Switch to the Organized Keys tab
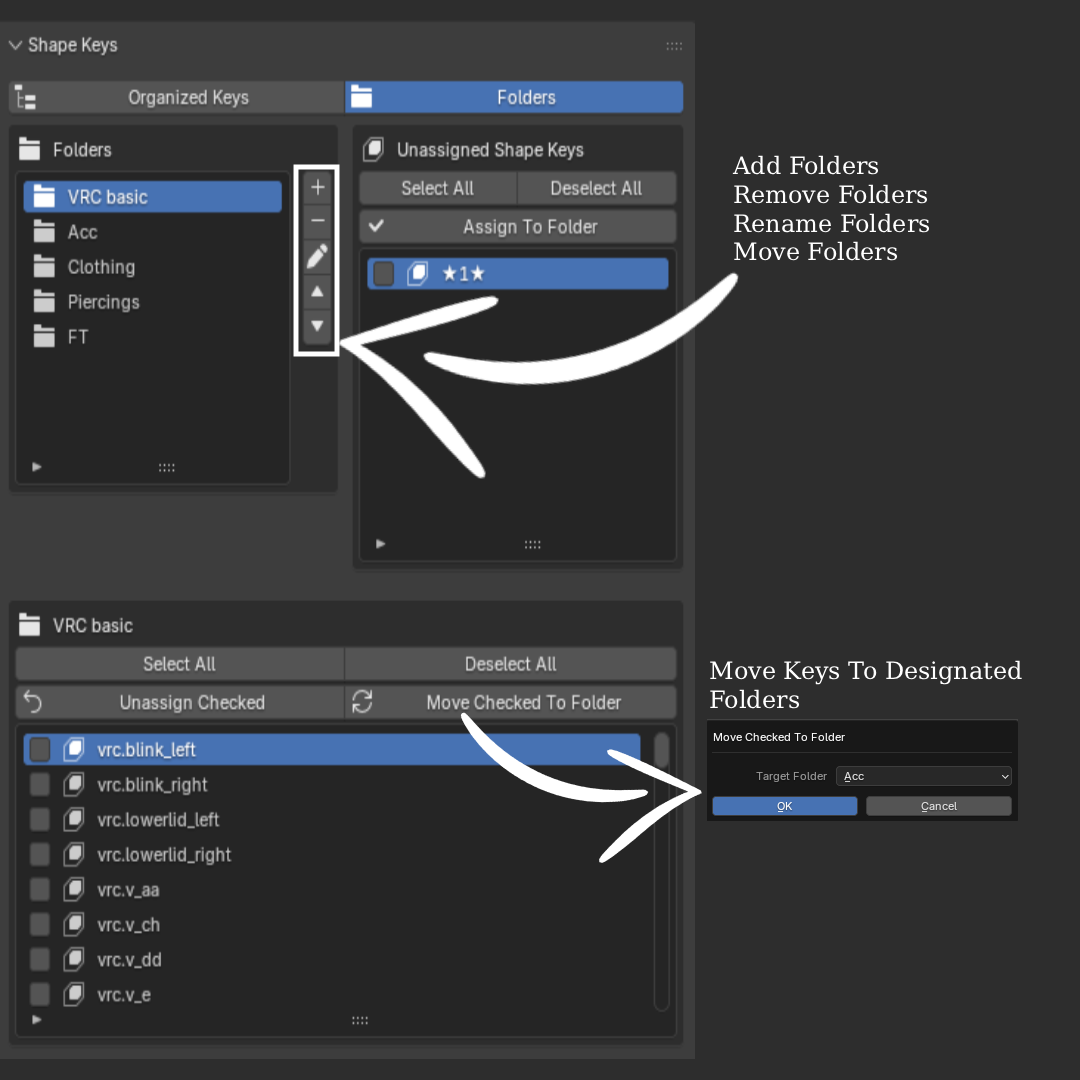The width and height of the screenshot is (1080, 1080). coord(177,97)
